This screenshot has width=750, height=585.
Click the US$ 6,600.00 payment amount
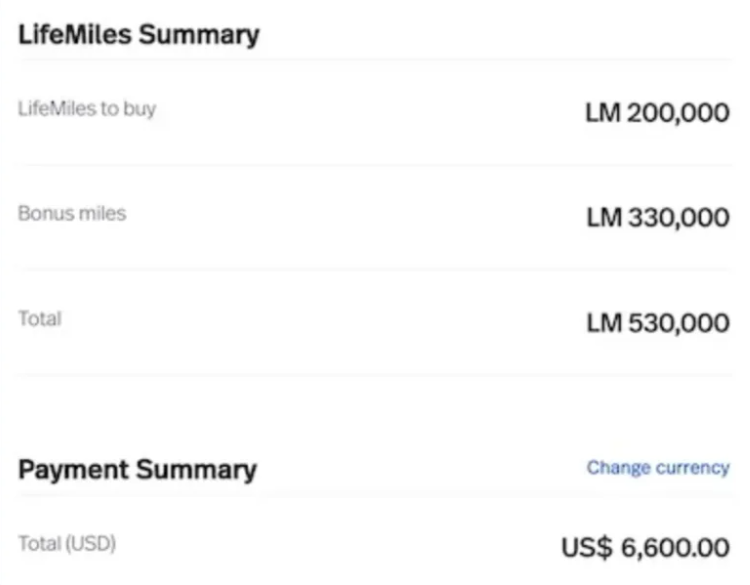coord(645,548)
